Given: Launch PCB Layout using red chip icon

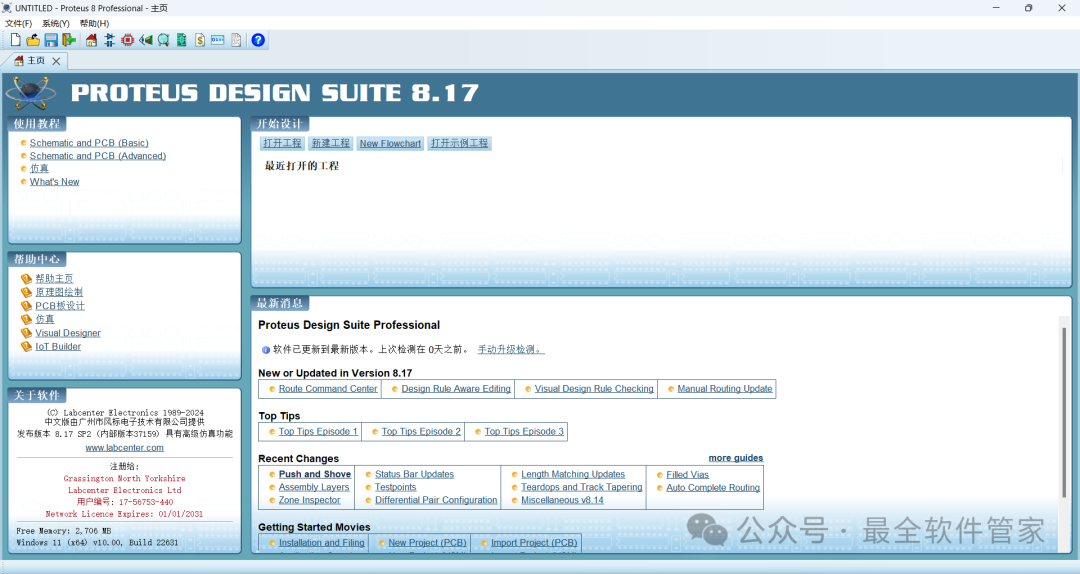Looking at the screenshot, I should pyautogui.click(x=127, y=40).
